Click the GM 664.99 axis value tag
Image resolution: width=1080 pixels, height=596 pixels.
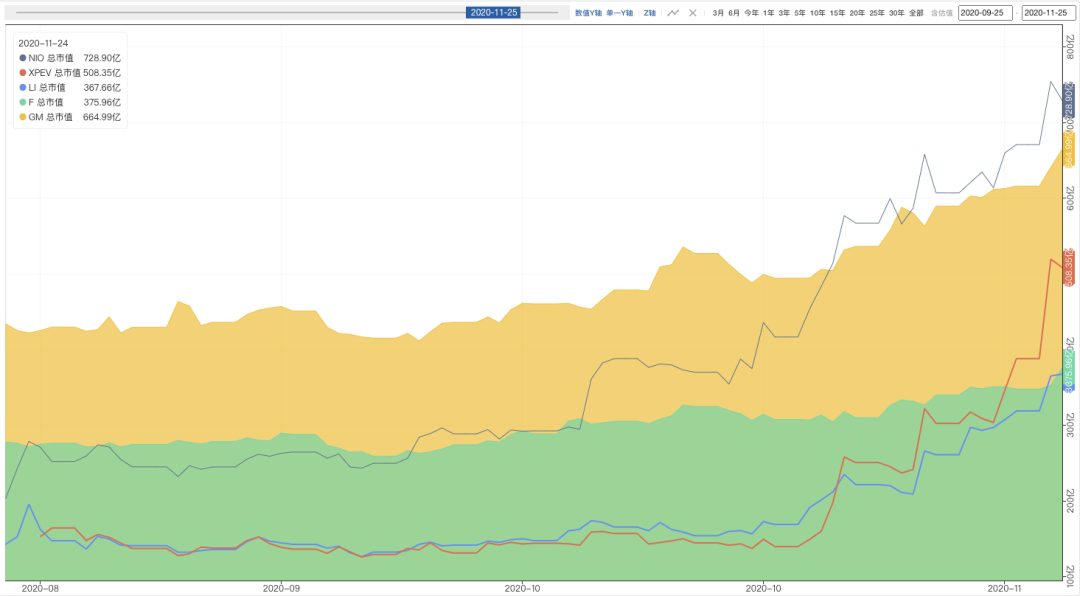[1069, 150]
